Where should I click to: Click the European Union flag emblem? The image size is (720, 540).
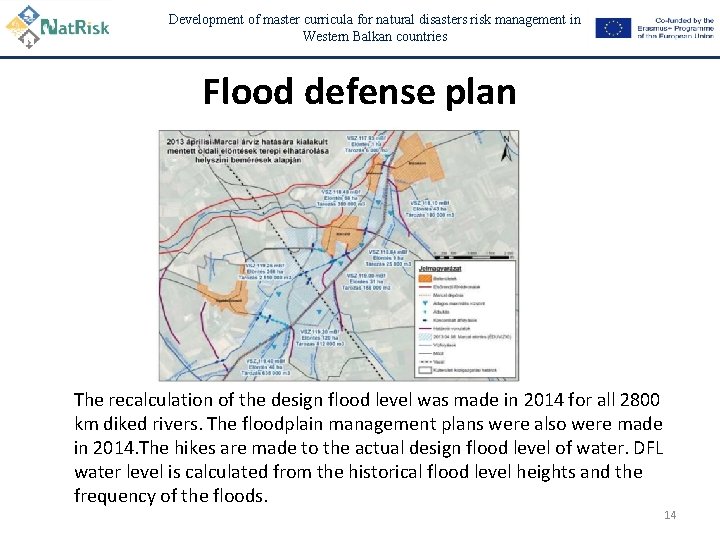coord(613,28)
